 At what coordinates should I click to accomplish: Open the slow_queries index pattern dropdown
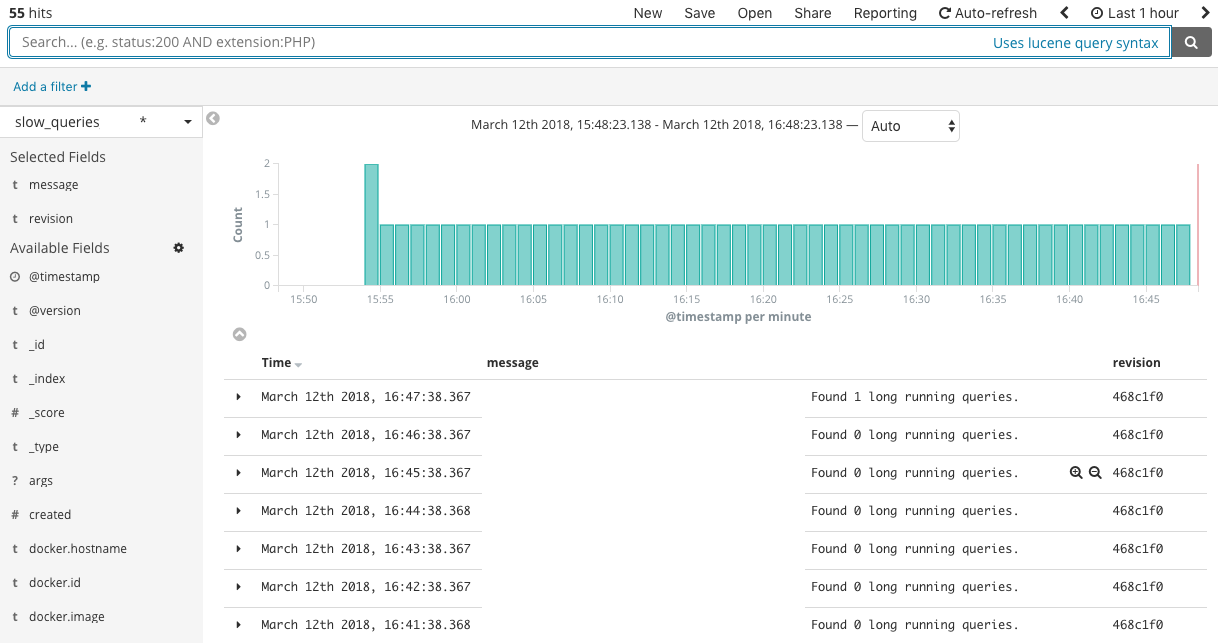pyautogui.click(x=101, y=122)
